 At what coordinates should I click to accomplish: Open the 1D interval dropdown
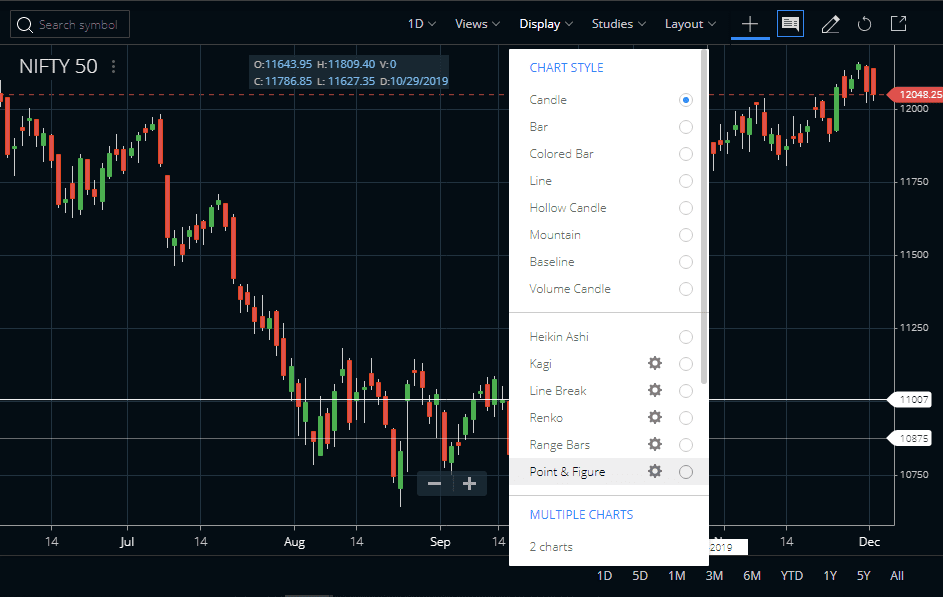pos(422,24)
